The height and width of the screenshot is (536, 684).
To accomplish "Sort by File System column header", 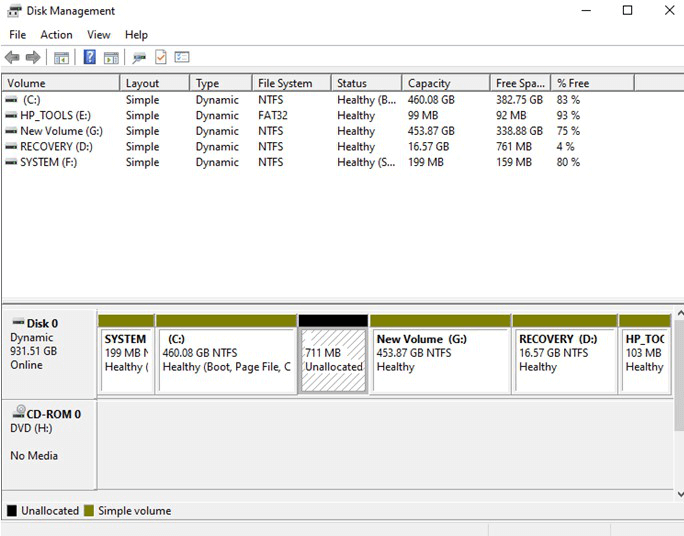I will point(292,83).
